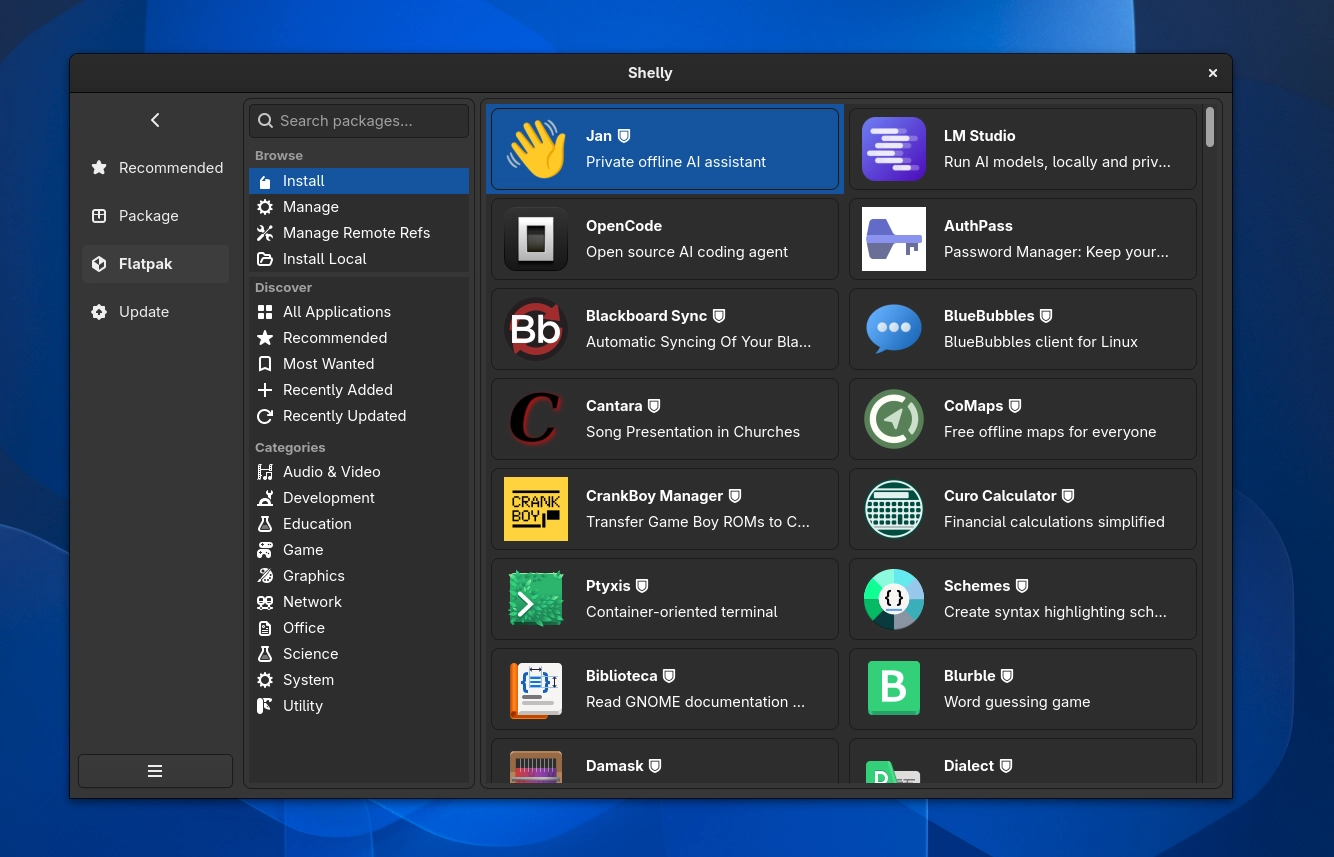Browse the Development category
This screenshot has width=1334, height=857.
pyautogui.click(x=359, y=498)
